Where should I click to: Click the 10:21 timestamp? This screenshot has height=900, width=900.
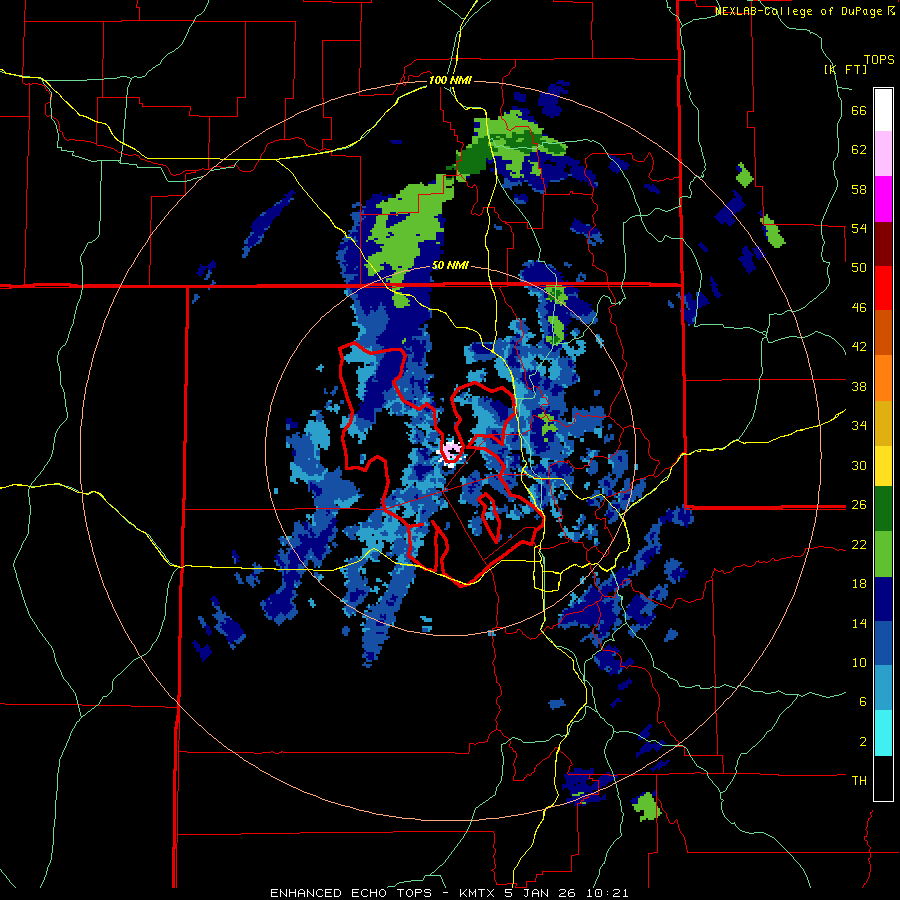[x=608, y=893]
